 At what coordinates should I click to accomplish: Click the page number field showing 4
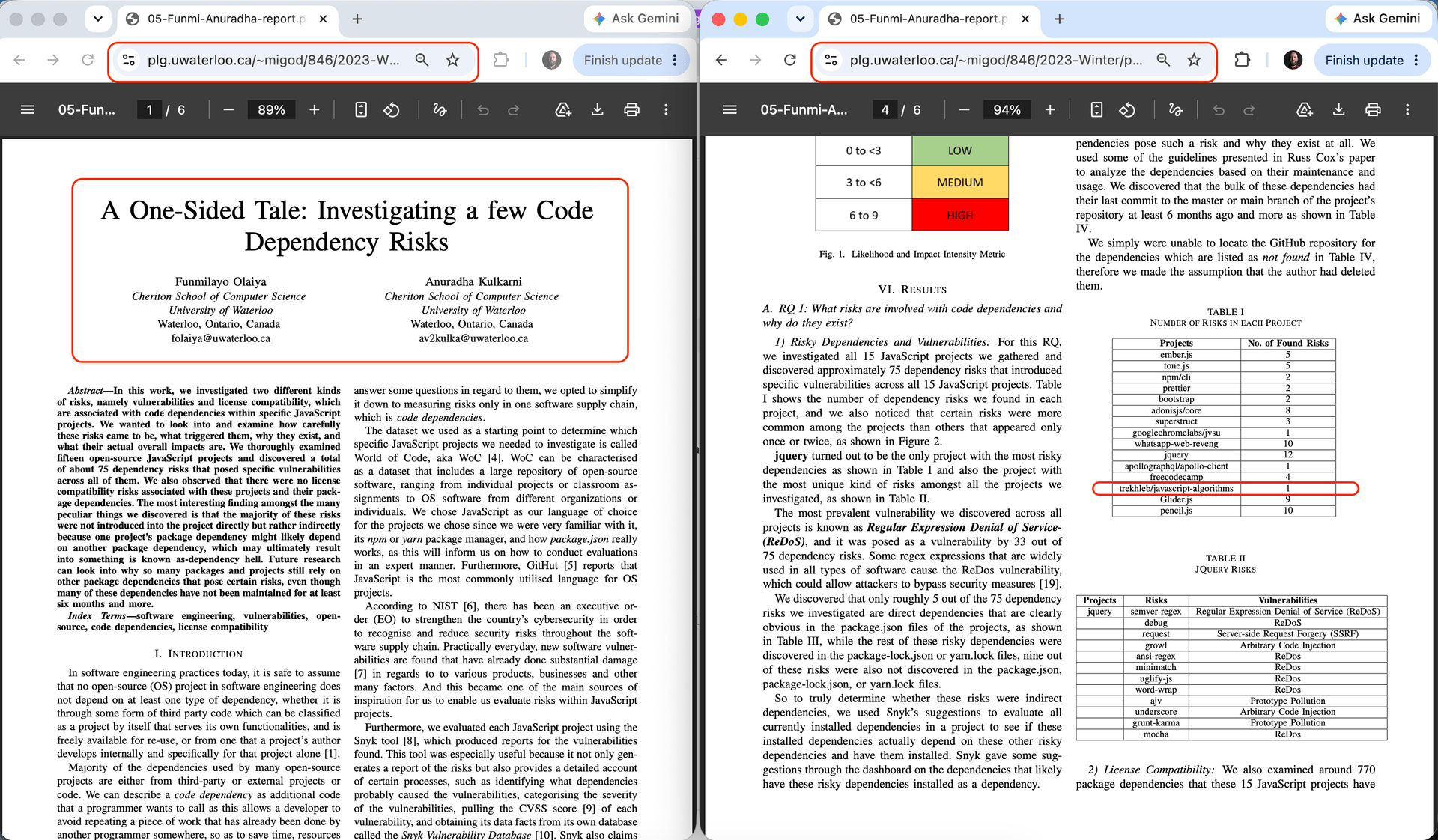click(x=885, y=110)
